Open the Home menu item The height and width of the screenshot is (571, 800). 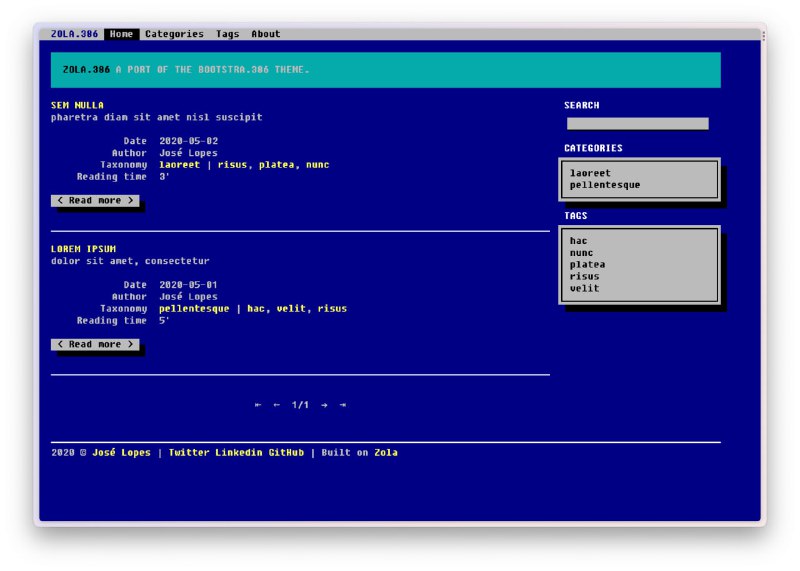[121, 34]
